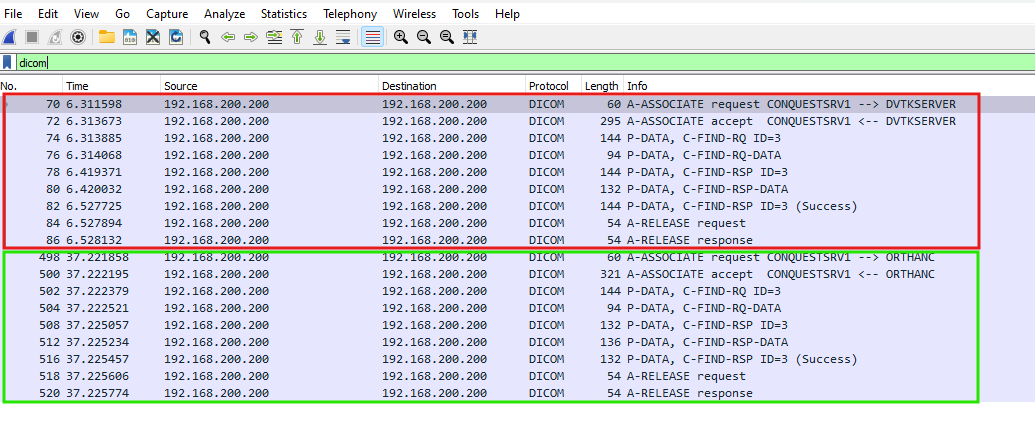1035x423 pixels.
Task: Open the capture options gear icon
Action: coord(77,37)
